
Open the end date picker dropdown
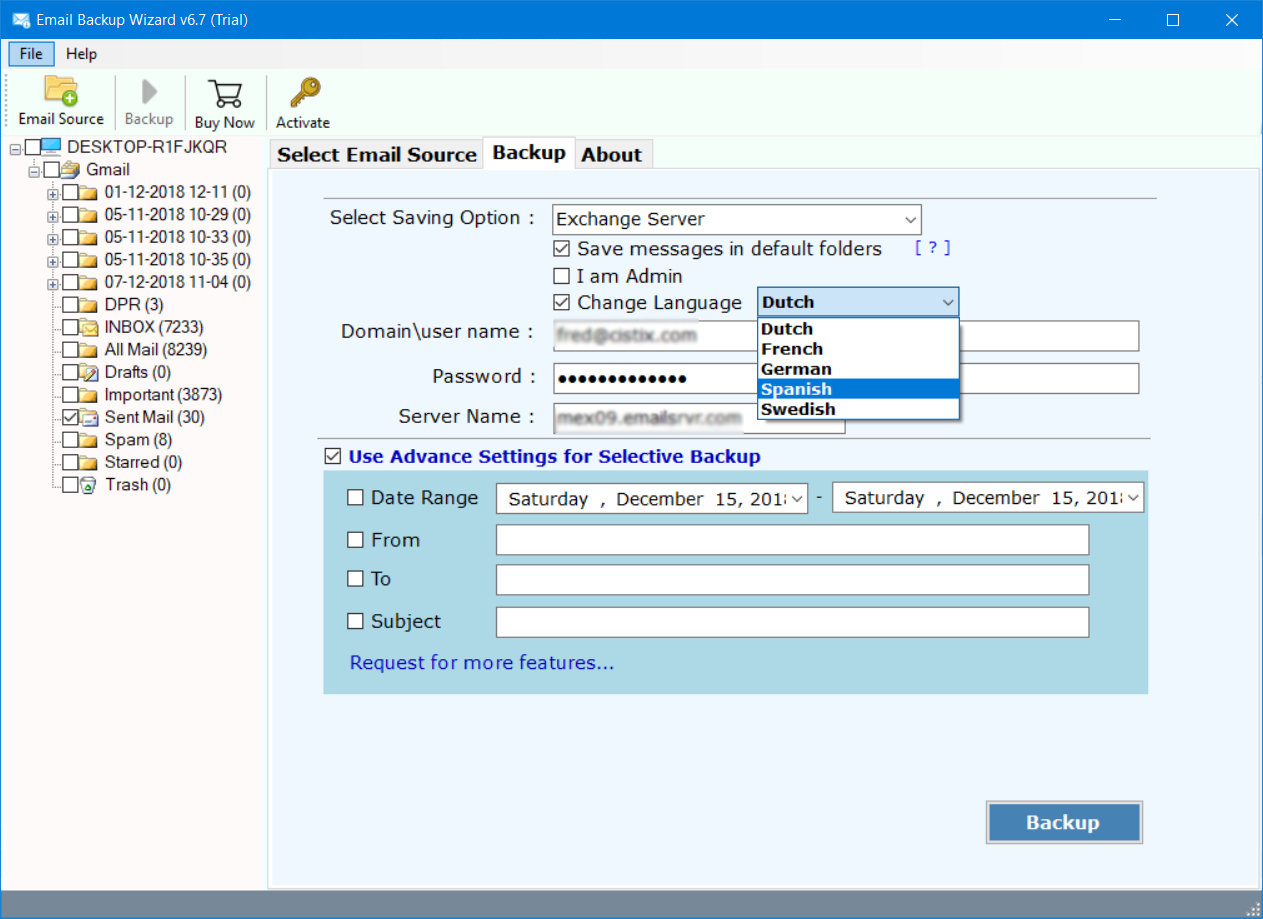click(1135, 498)
